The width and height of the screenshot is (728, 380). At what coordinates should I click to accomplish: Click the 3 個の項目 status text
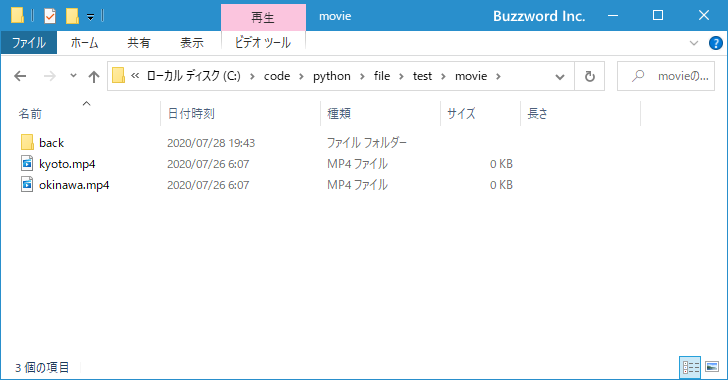(42, 368)
